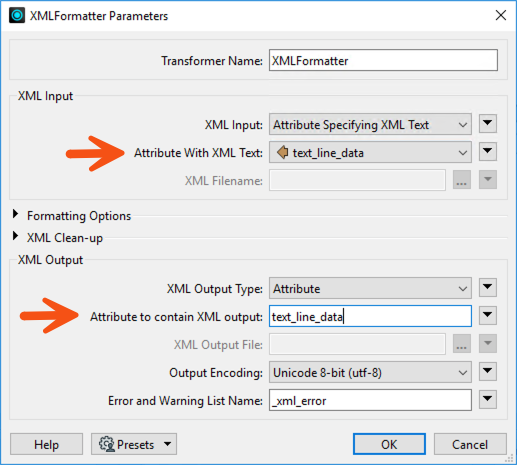Click the FME app icon in title bar
Image resolution: width=517 pixels, height=465 pixels.
pos(17,15)
